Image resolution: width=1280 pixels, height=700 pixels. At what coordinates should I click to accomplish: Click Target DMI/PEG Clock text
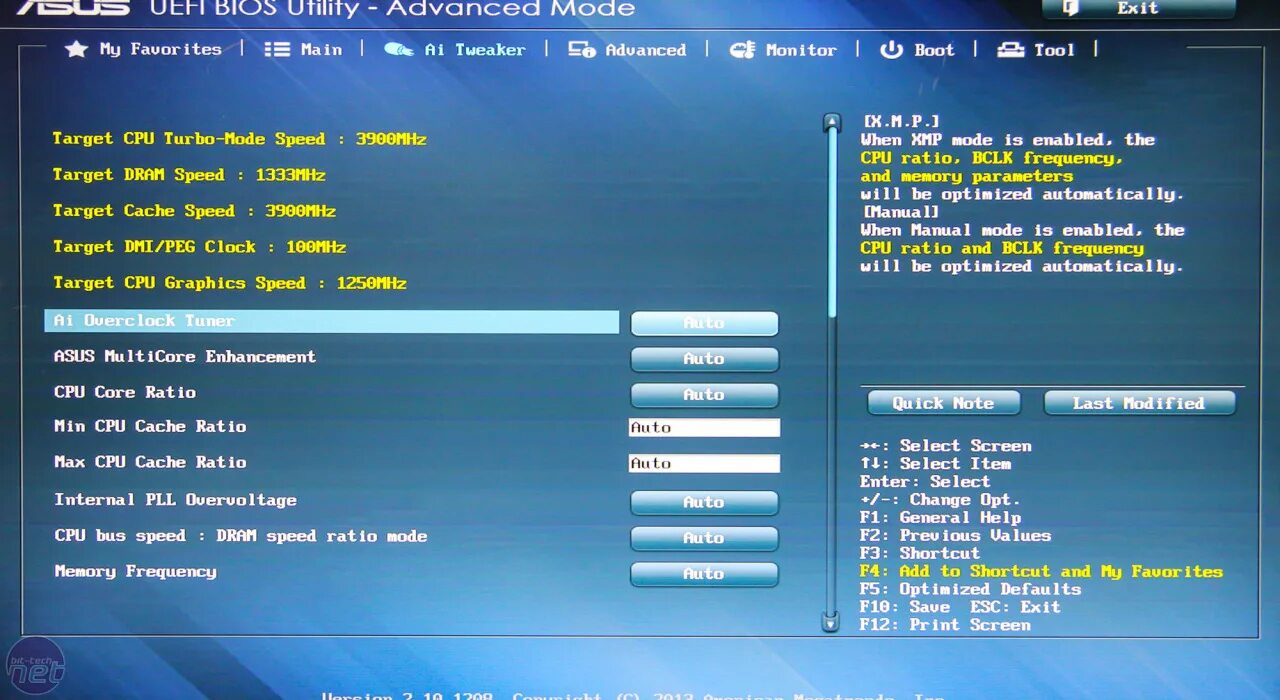[199, 247]
